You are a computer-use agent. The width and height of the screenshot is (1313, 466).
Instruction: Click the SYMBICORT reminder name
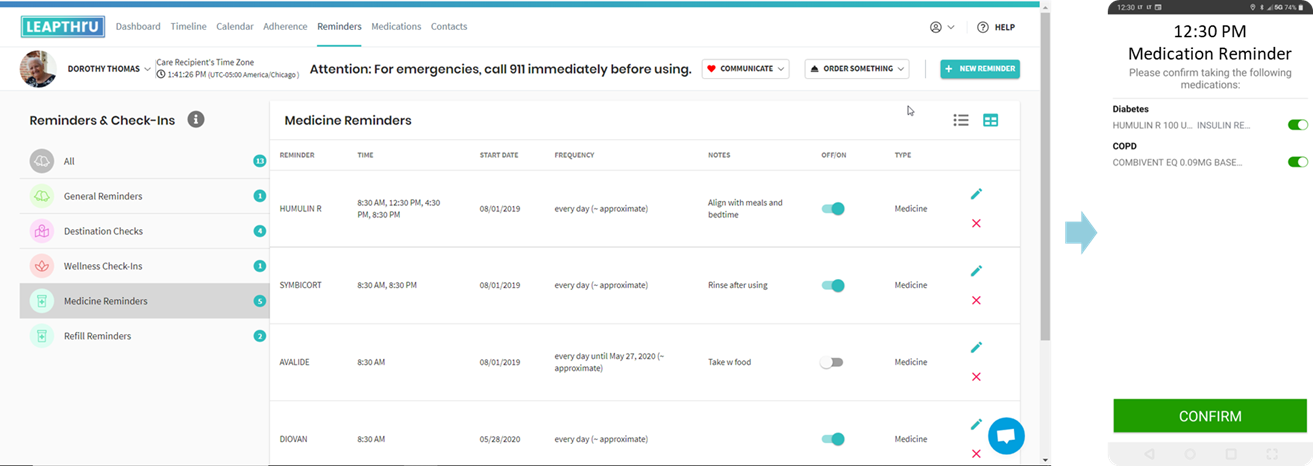(302, 285)
